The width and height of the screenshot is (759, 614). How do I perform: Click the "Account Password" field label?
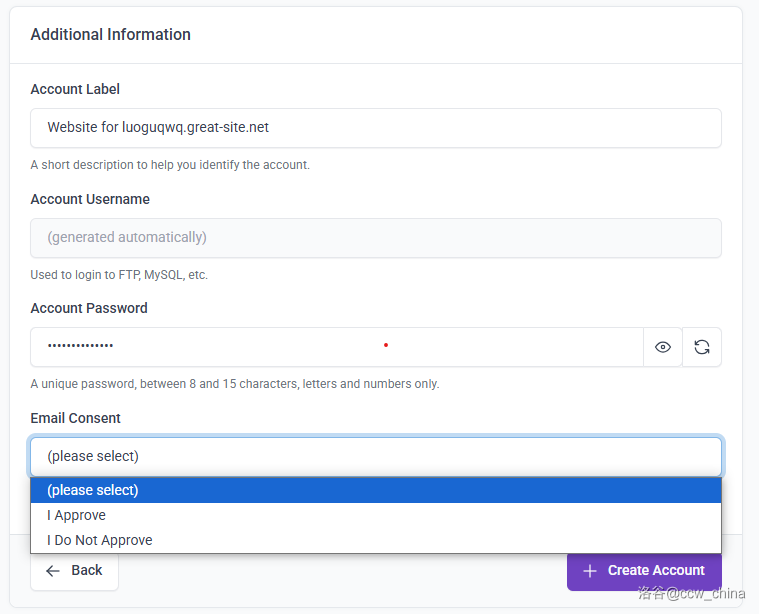89,308
